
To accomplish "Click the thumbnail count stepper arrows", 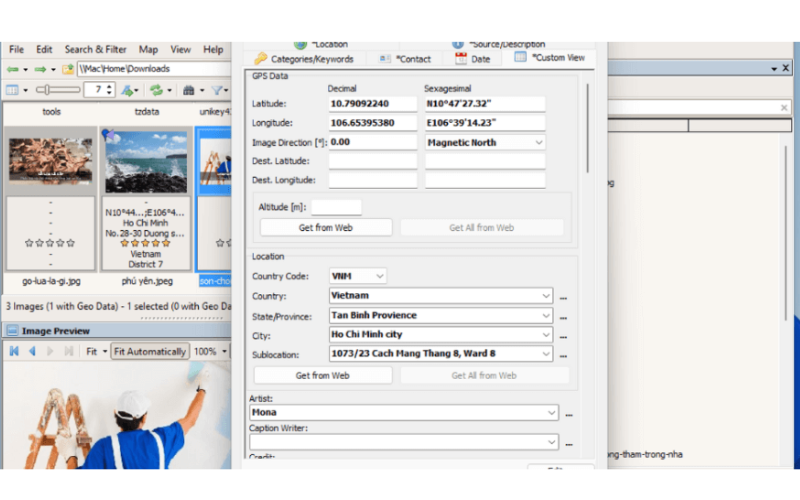I will click(109, 90).
